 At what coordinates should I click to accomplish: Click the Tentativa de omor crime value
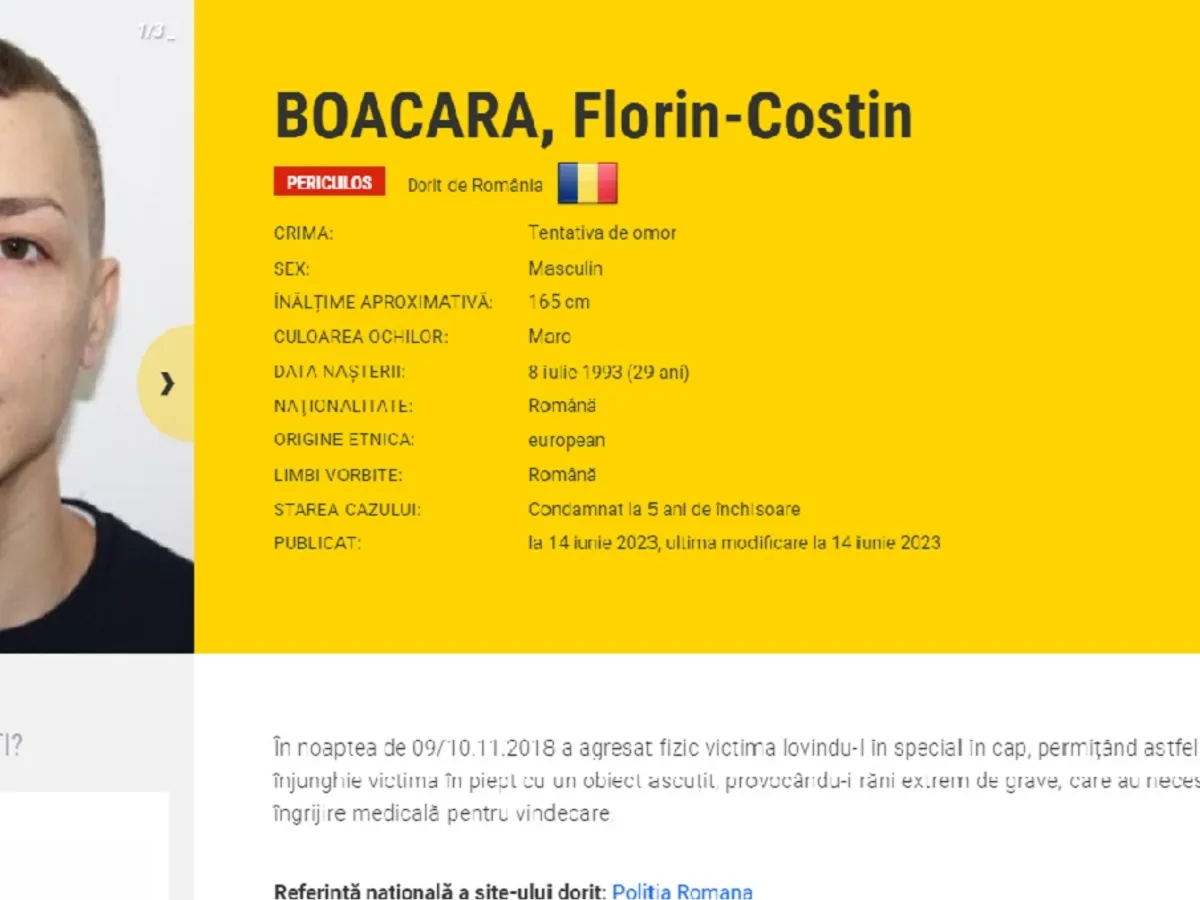(602, 233)
